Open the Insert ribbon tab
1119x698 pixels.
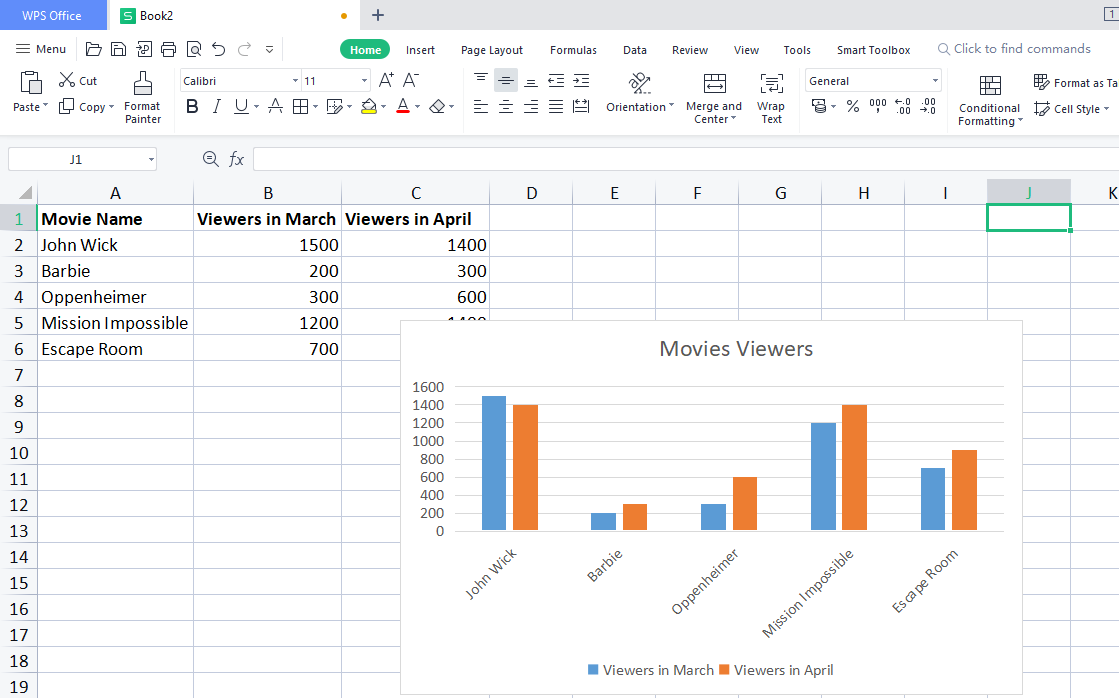tap(420, 49)
